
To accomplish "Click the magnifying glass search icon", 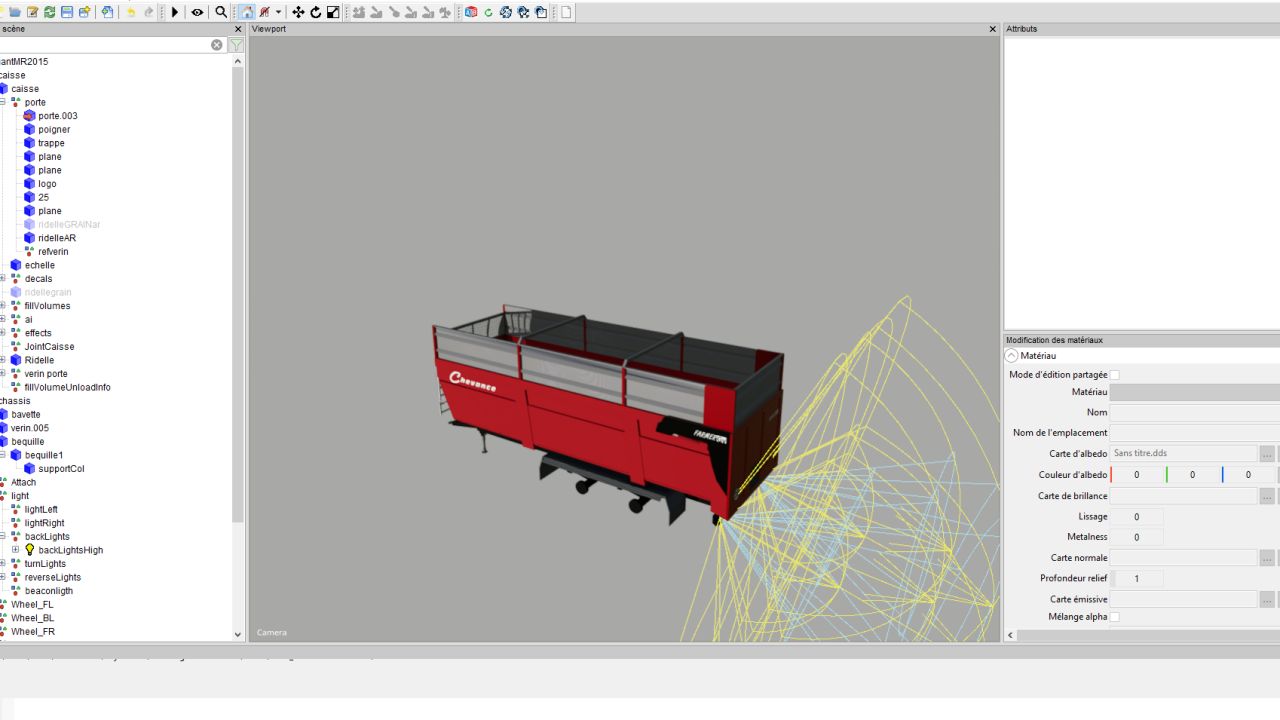I will [221, 12].
